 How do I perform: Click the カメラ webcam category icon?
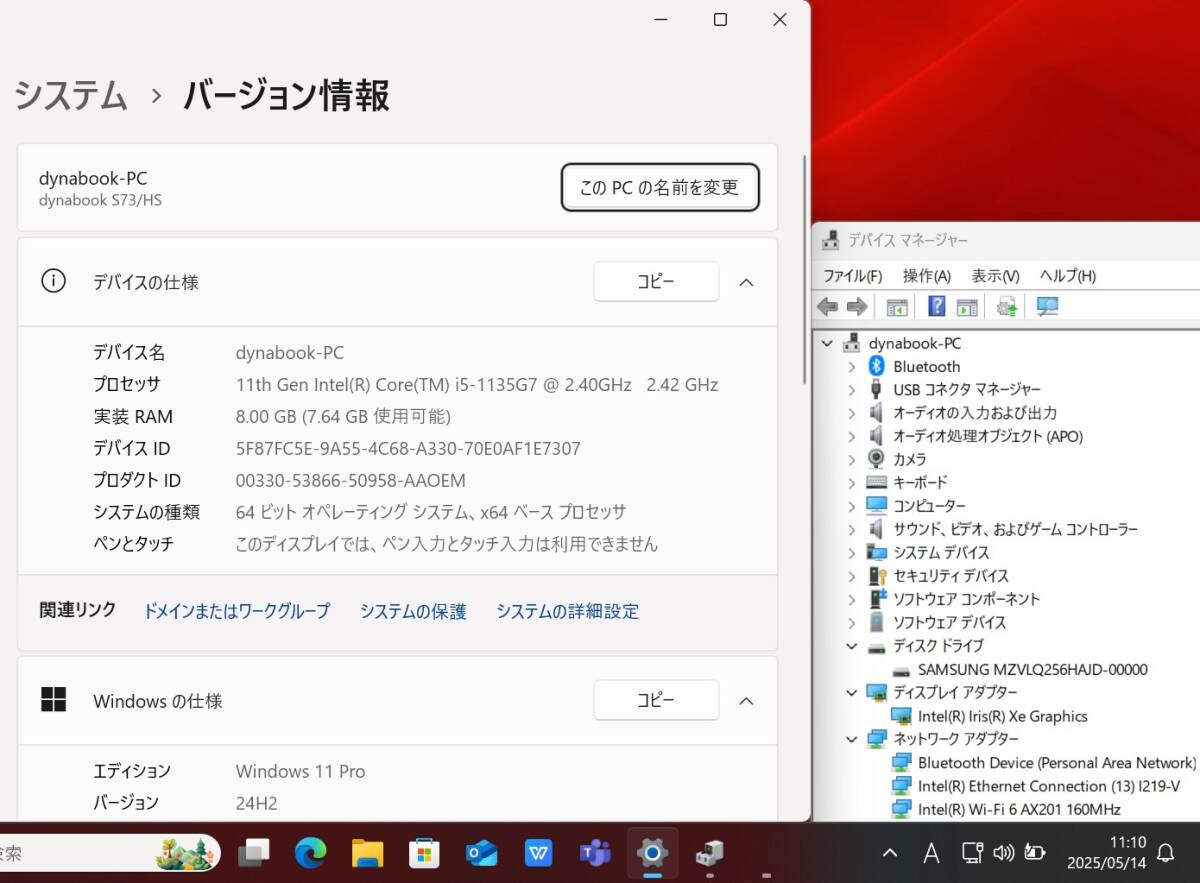pos(877,459)
